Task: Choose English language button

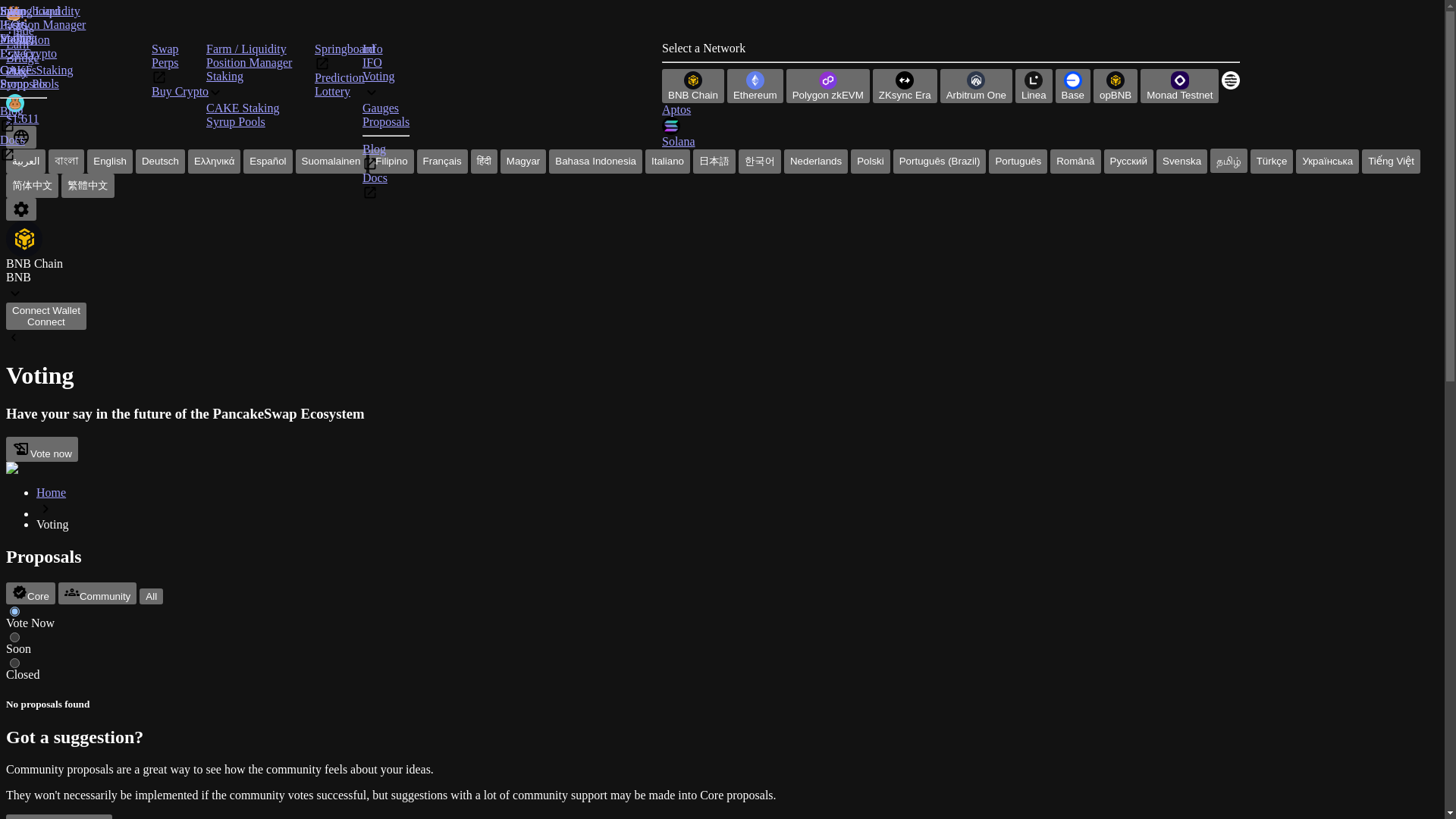Action: point(110,162)
